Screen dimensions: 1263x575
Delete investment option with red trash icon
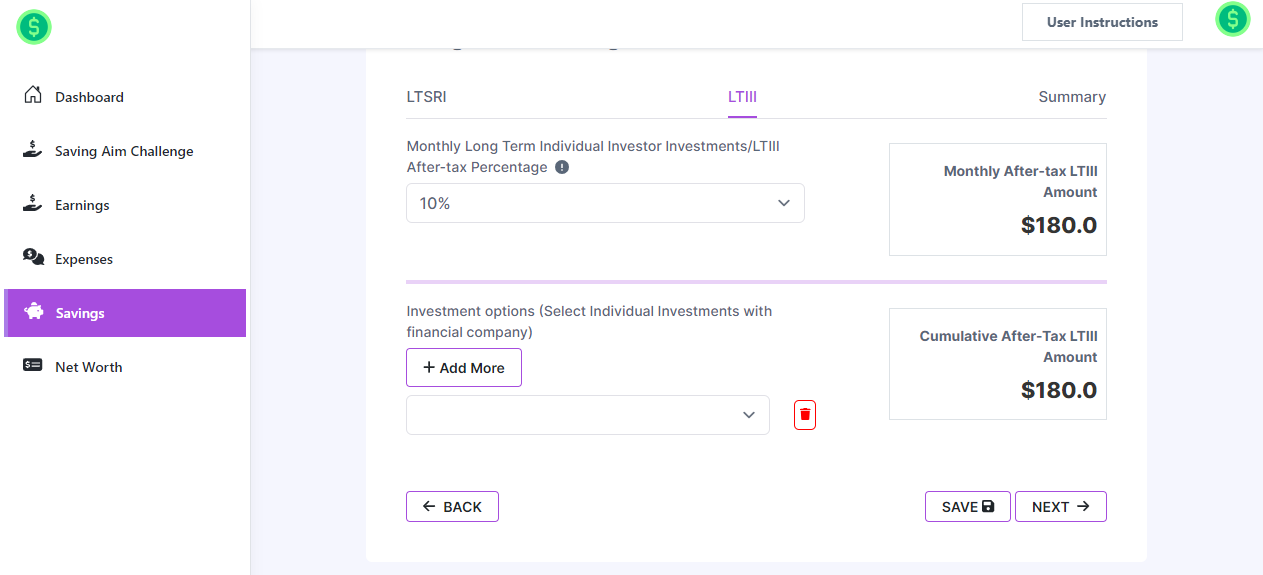coord(805,414)
